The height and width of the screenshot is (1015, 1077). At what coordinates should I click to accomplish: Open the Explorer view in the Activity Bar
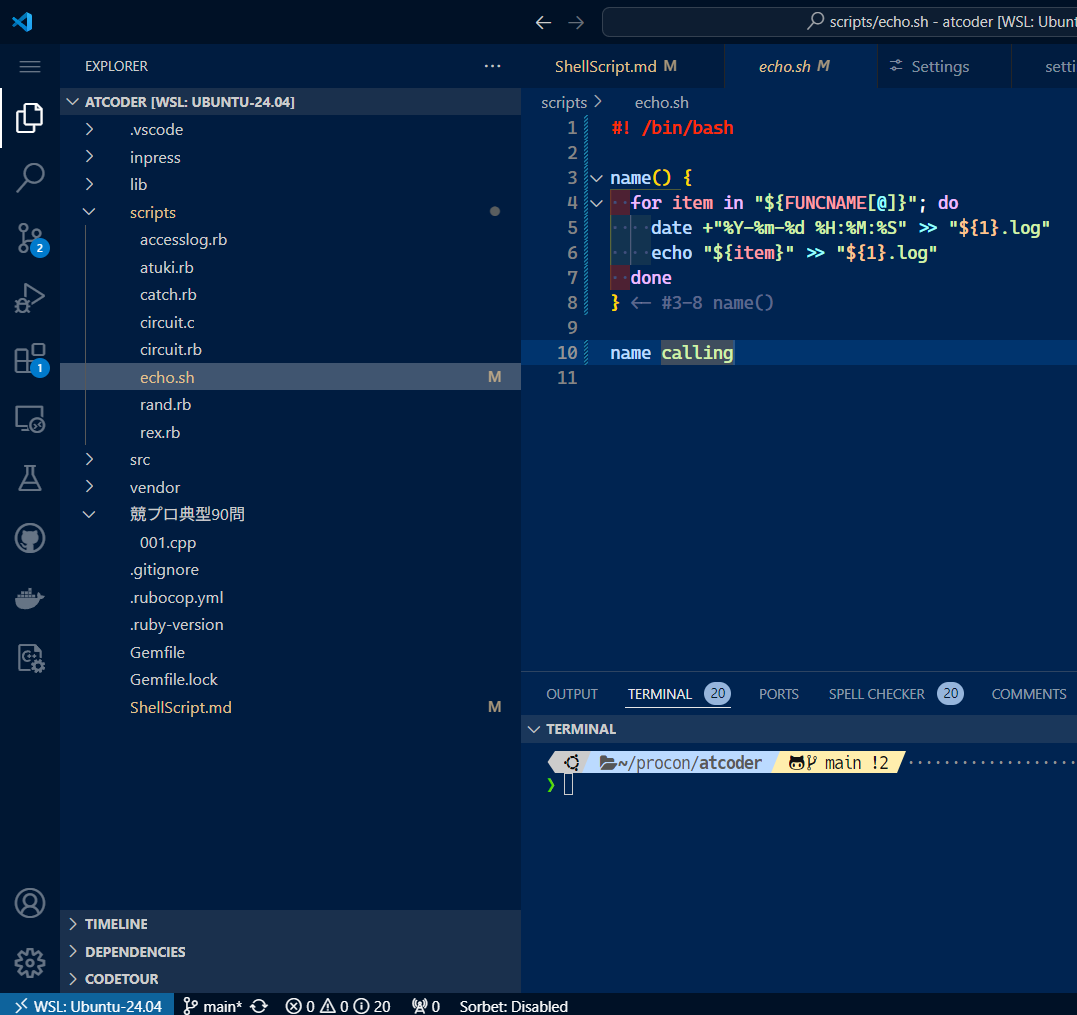29,117
